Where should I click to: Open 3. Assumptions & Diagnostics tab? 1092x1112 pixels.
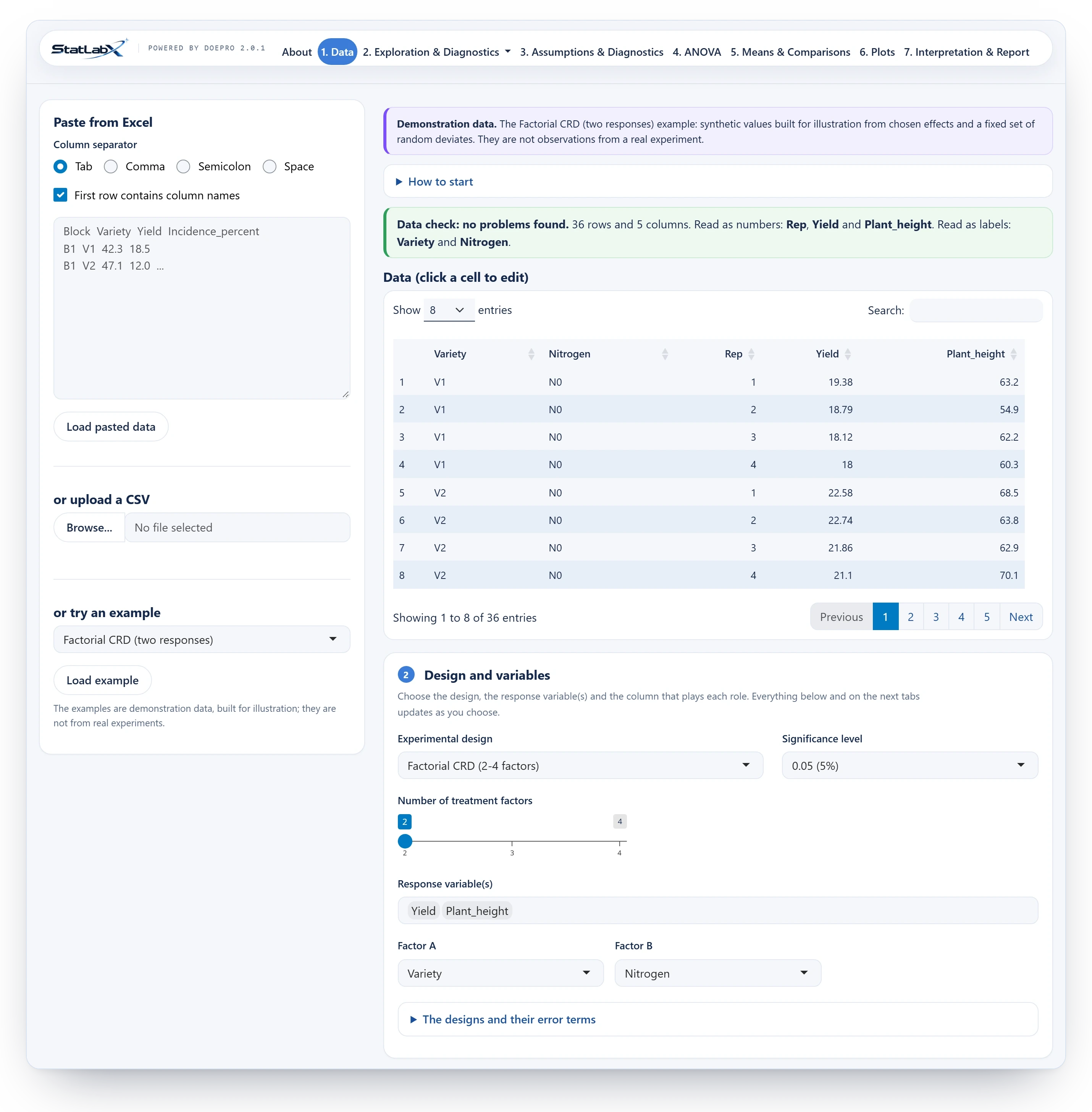(591, 52)
